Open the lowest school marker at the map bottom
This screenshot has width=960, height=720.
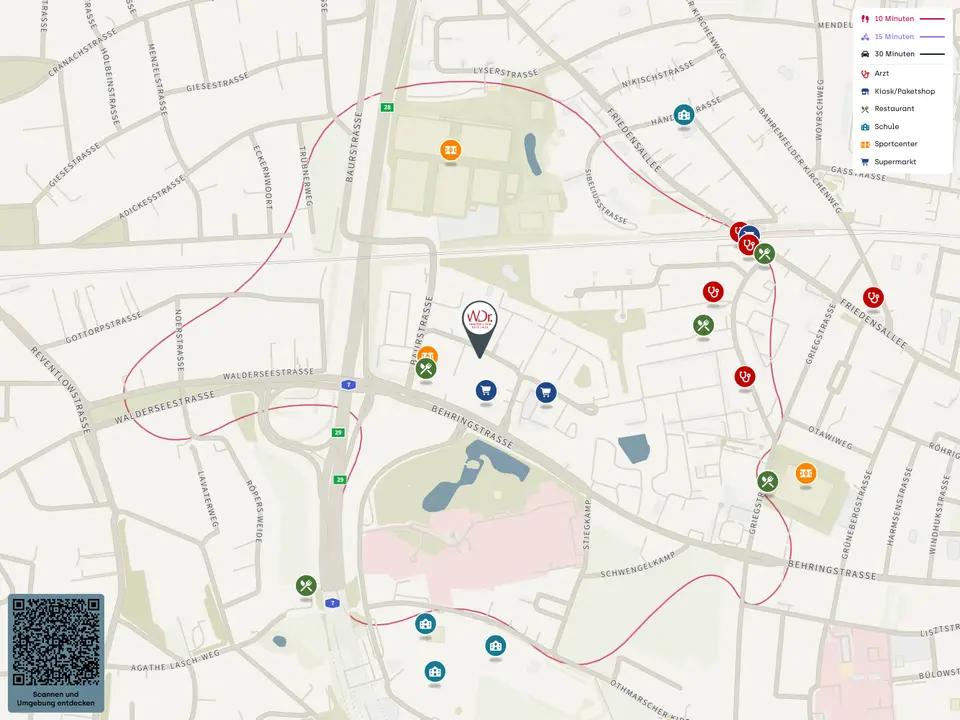tap(435, 672)
